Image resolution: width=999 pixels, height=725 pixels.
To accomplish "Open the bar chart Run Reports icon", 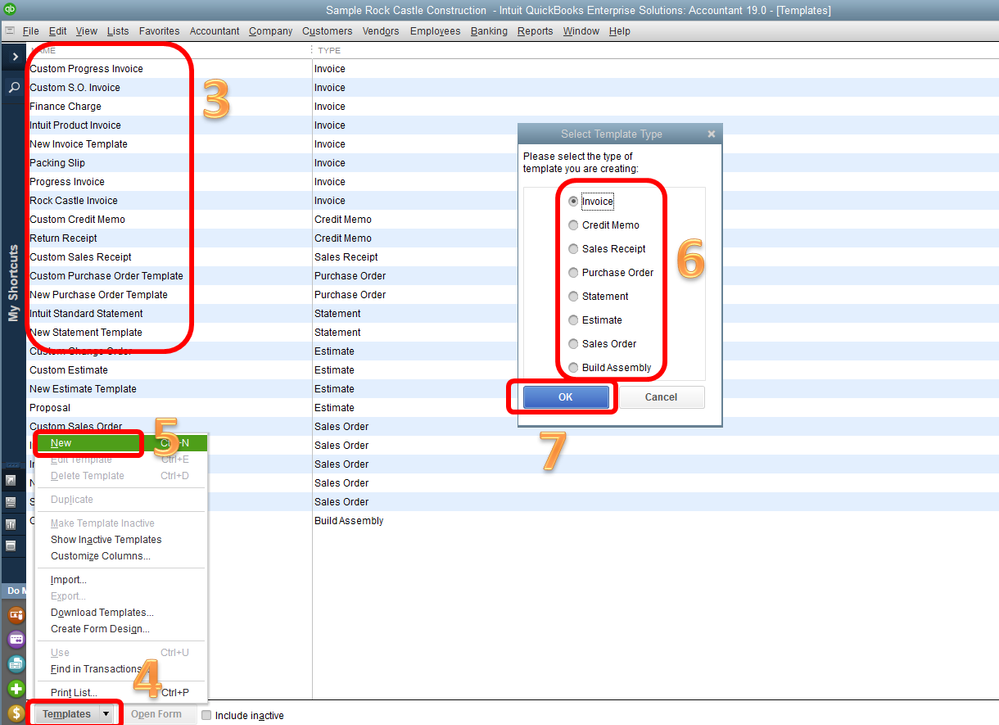I will pos(11,524).
